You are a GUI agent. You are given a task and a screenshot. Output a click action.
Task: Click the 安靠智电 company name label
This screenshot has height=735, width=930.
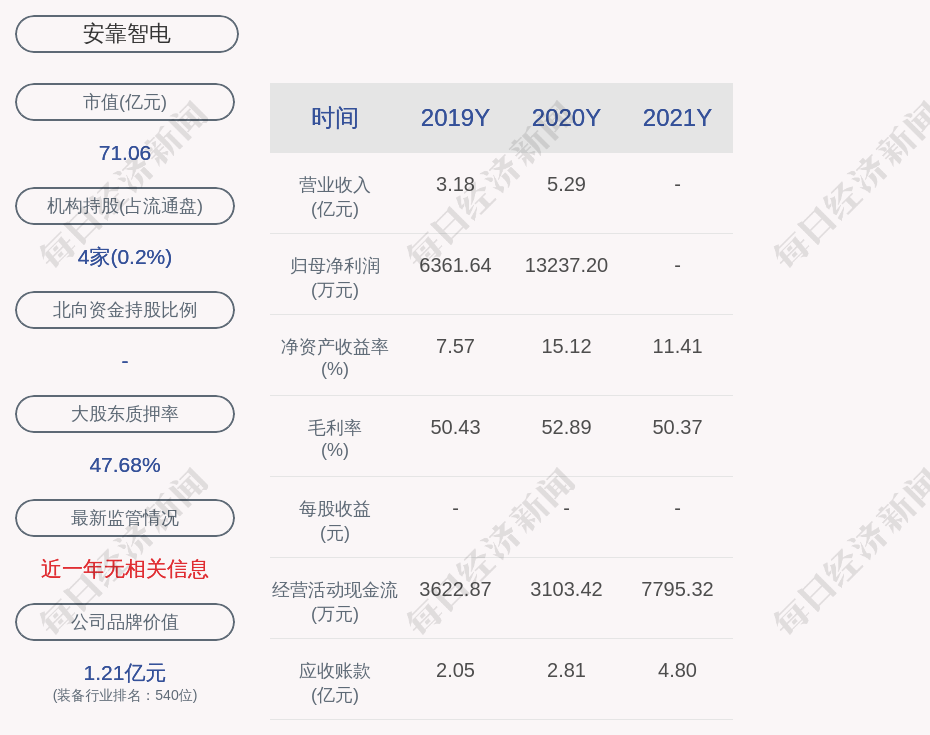coord(127,34)
